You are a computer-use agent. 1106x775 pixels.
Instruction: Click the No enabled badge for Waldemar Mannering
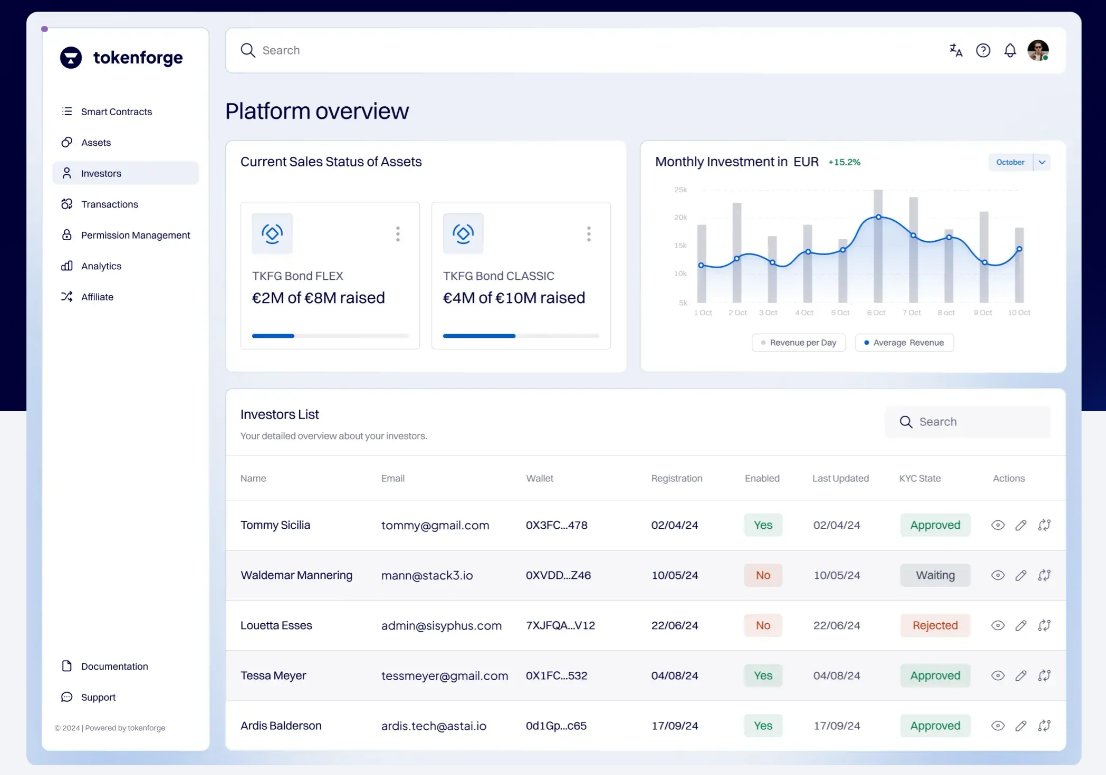pos(763,575)
